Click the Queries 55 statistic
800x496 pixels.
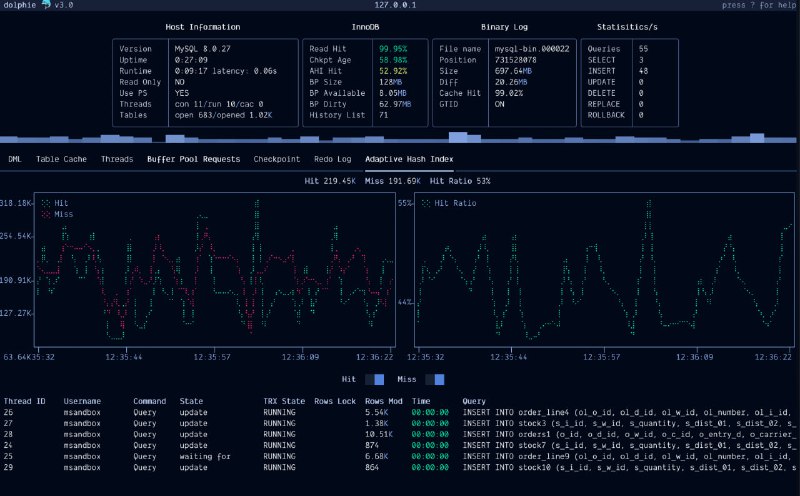point(643,49)
